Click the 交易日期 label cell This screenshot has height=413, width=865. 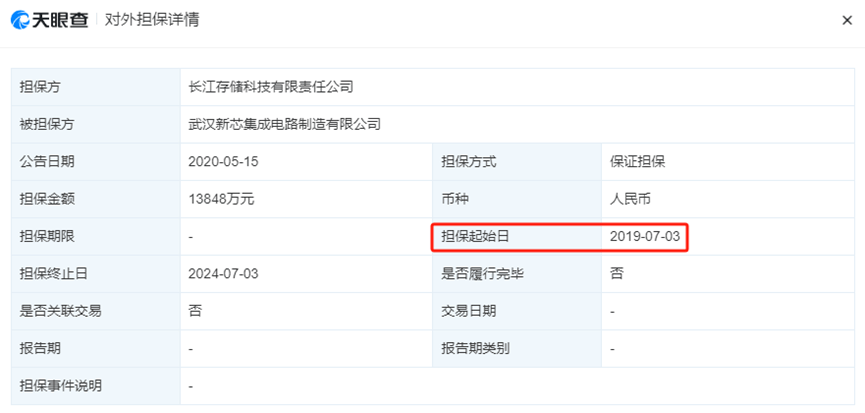(517, 311)
